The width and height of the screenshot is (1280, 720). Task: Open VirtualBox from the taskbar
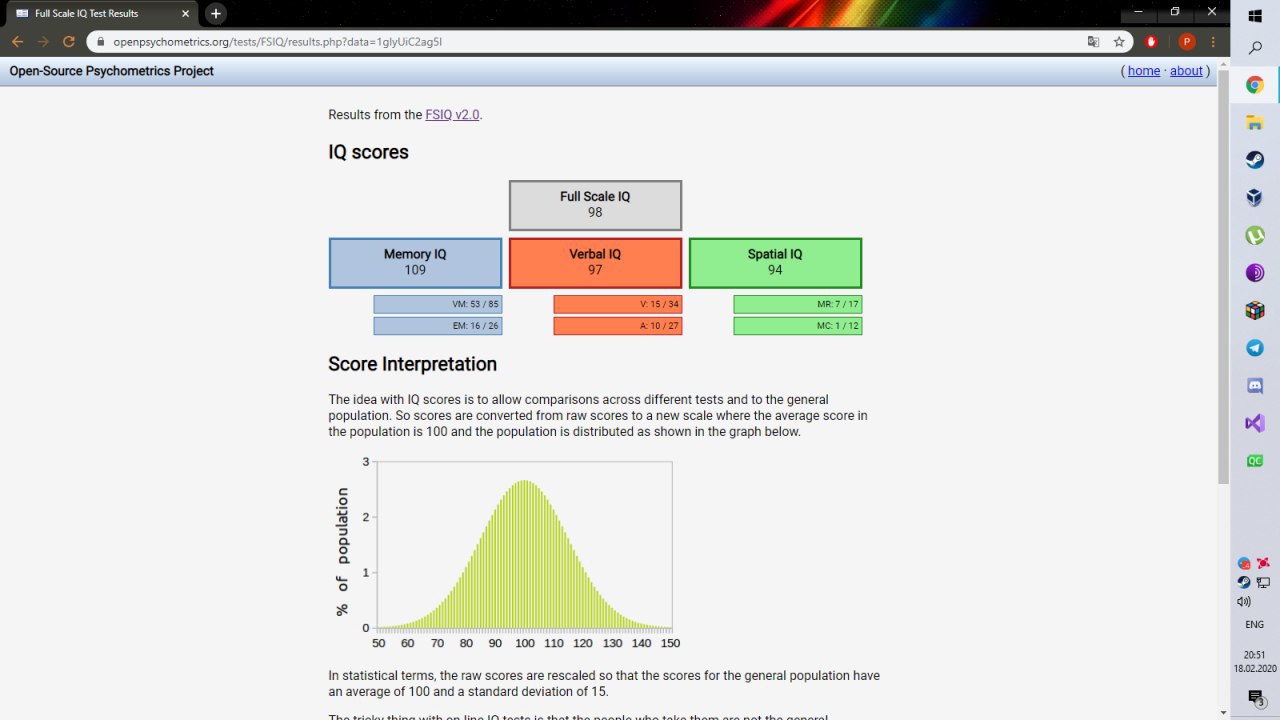pos(1255,198)
